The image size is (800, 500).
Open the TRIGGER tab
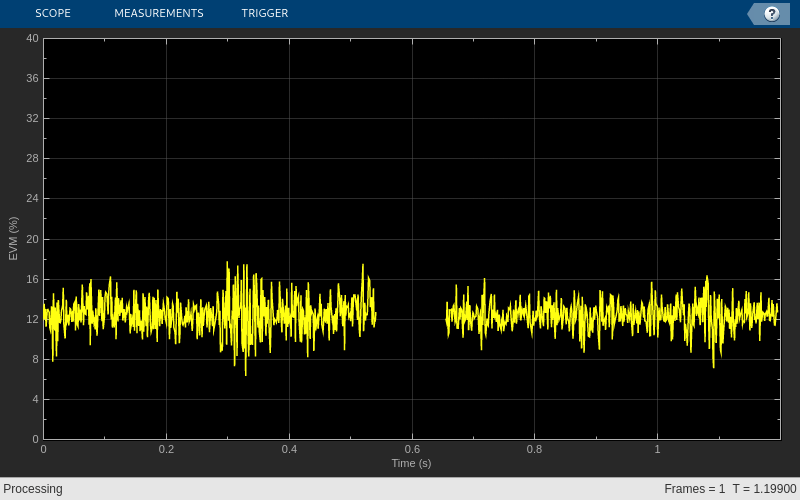(265, 13)
